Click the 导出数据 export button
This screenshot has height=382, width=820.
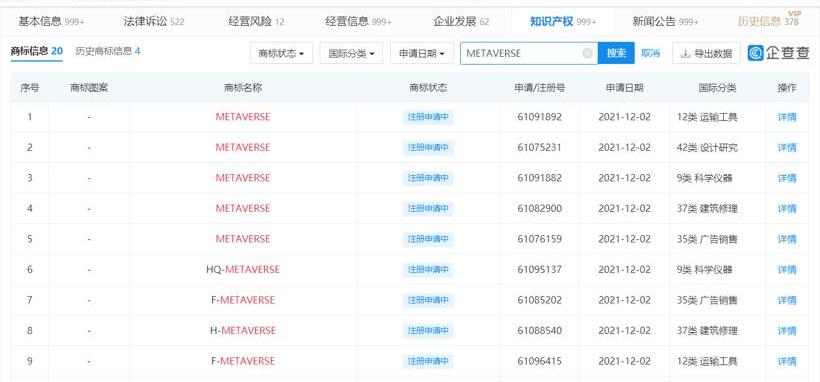coord(706,53)
